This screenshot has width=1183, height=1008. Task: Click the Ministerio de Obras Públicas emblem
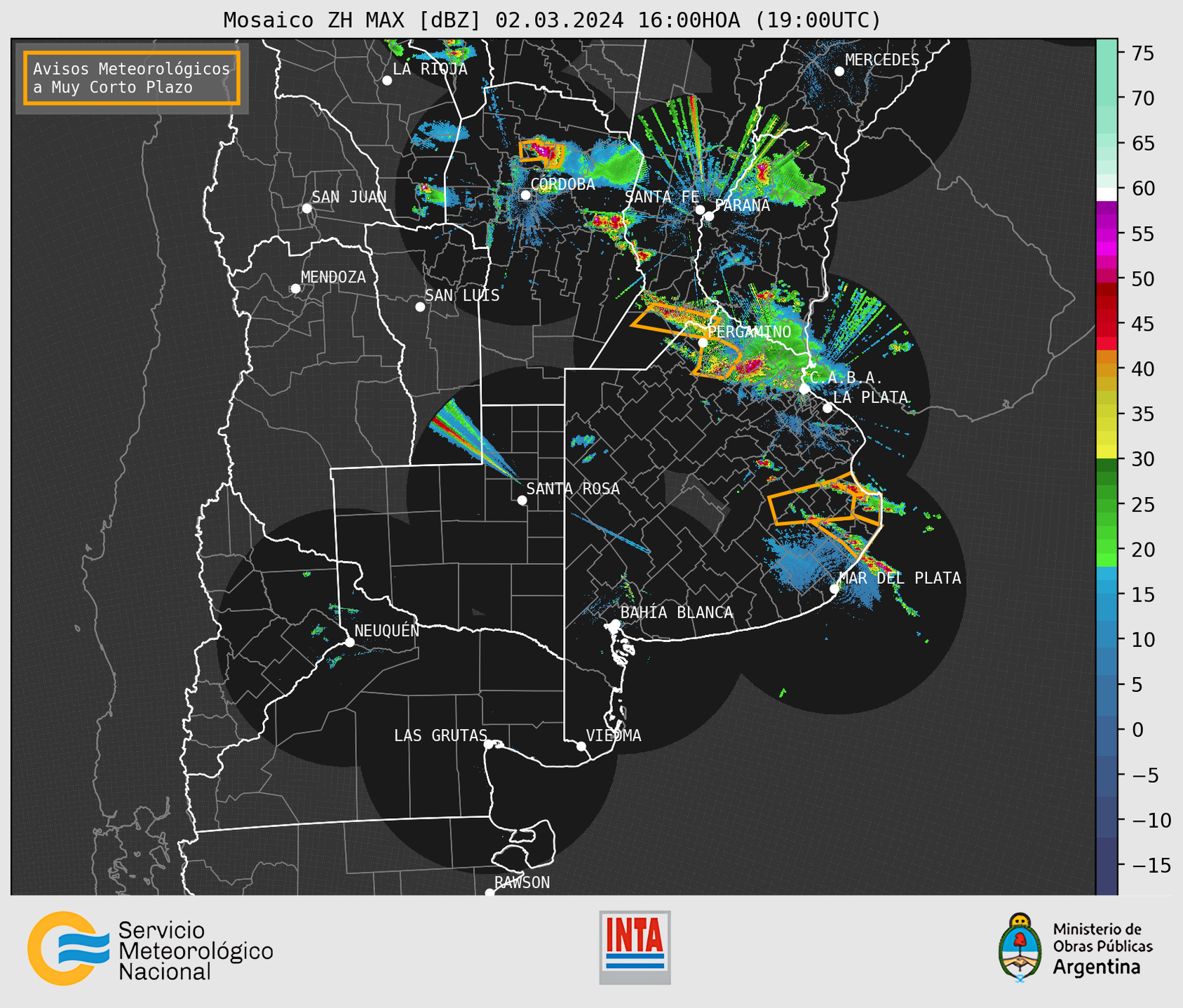click(x=1020, y=948)
